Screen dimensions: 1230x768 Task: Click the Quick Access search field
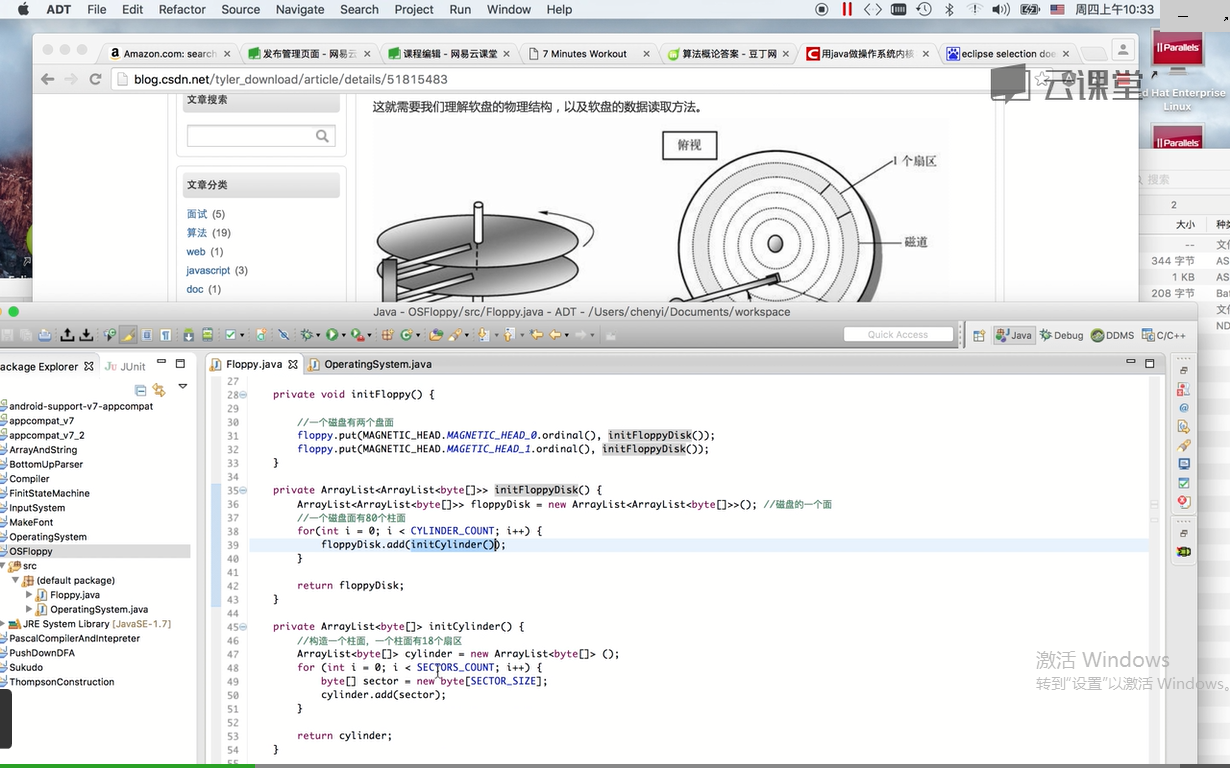coord(897,335)
